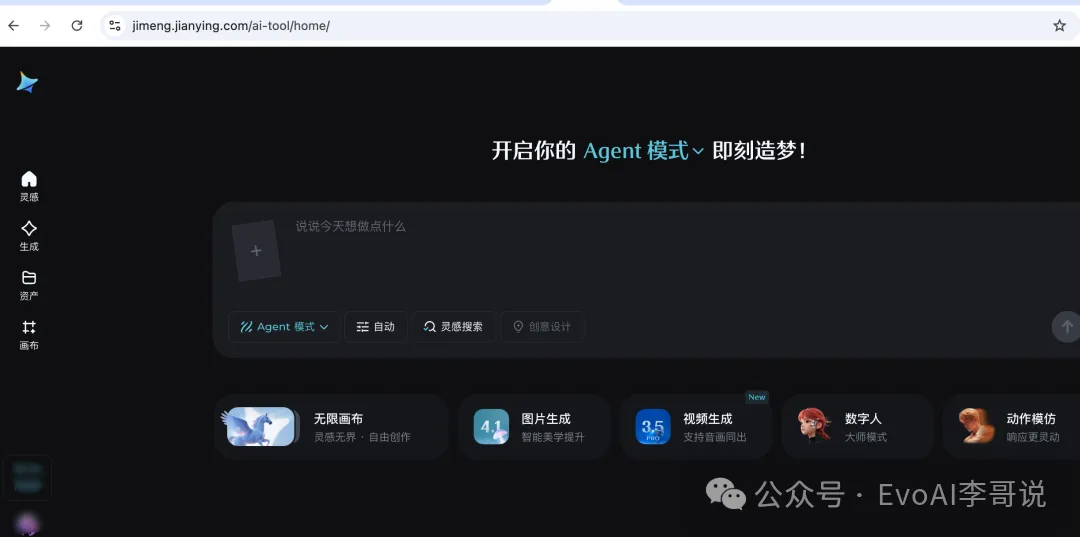Image resolution: width=1080 pixels, height=537 pixels.
Task: Open the 无限画布 card
Action: click(331, 427)
